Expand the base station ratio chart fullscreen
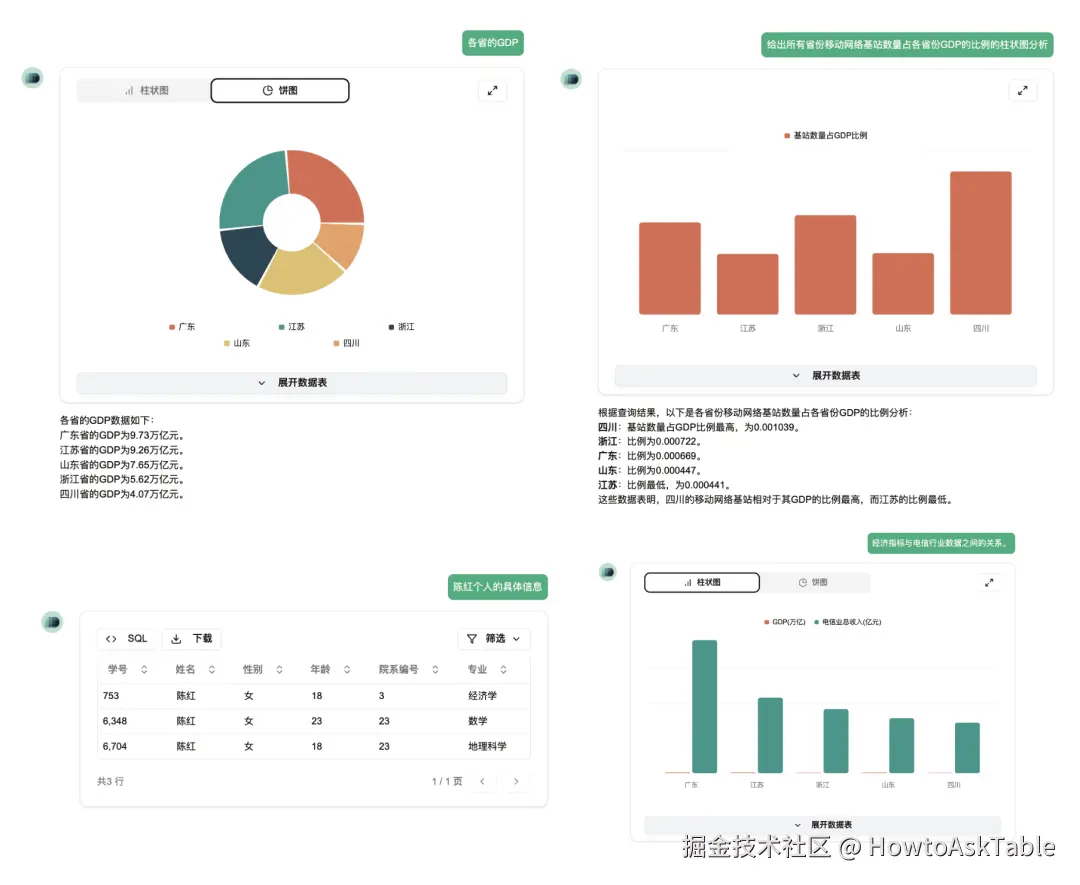Screen dimensions: 1080x885 pos(1022,90)
